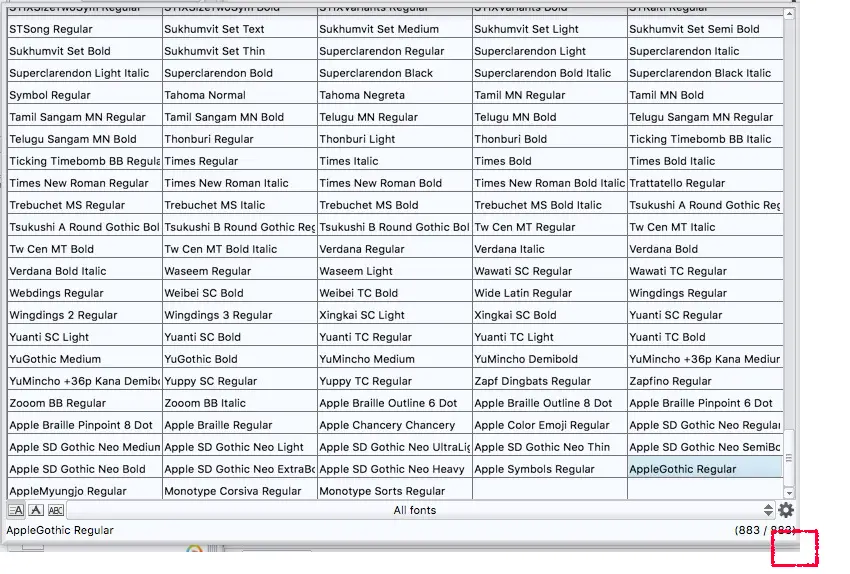Select Verdana Regular font
The height and width of the screenshot is (574, 850).
coord(395,249)
